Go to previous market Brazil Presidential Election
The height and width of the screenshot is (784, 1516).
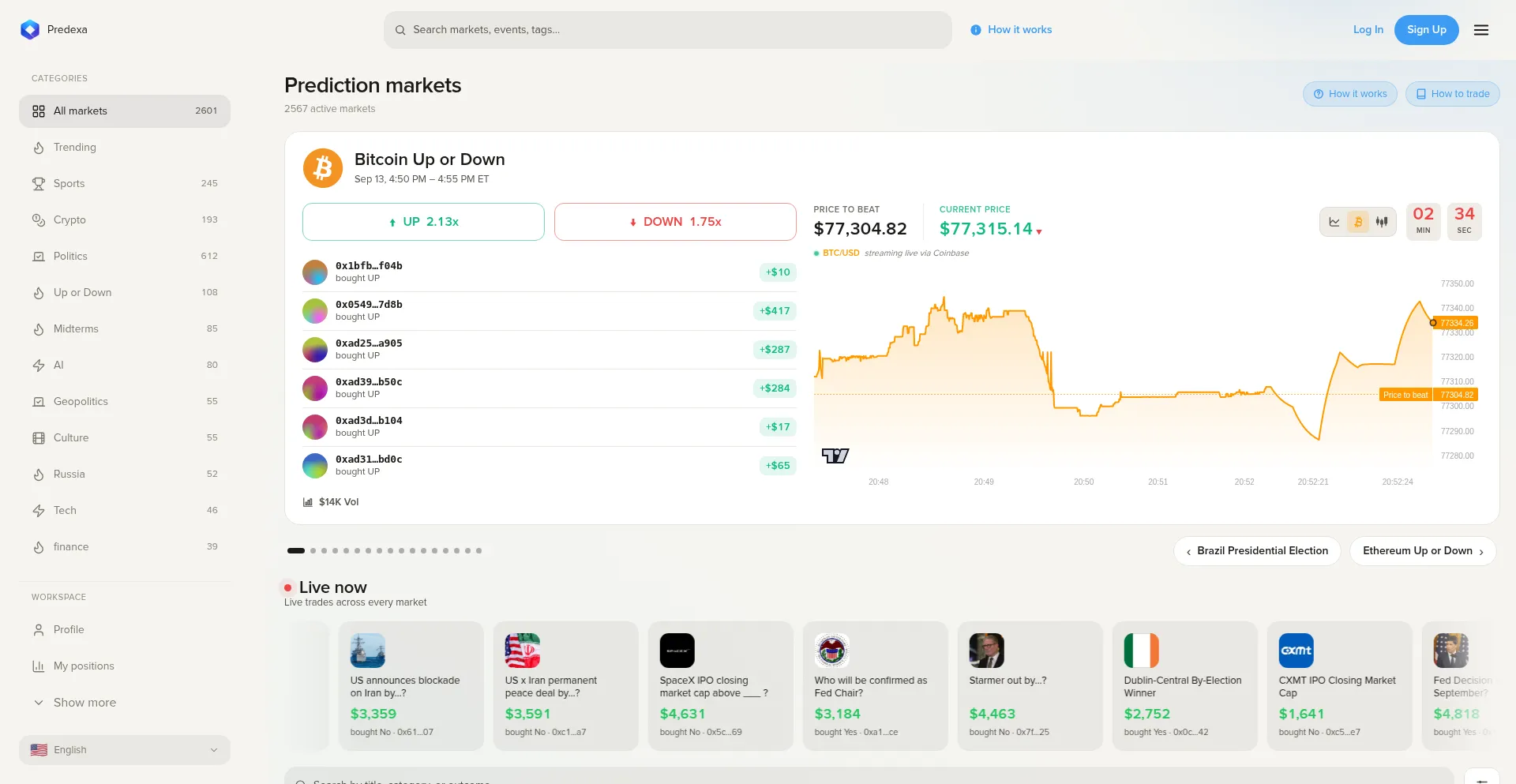[x=1257, y=551]
